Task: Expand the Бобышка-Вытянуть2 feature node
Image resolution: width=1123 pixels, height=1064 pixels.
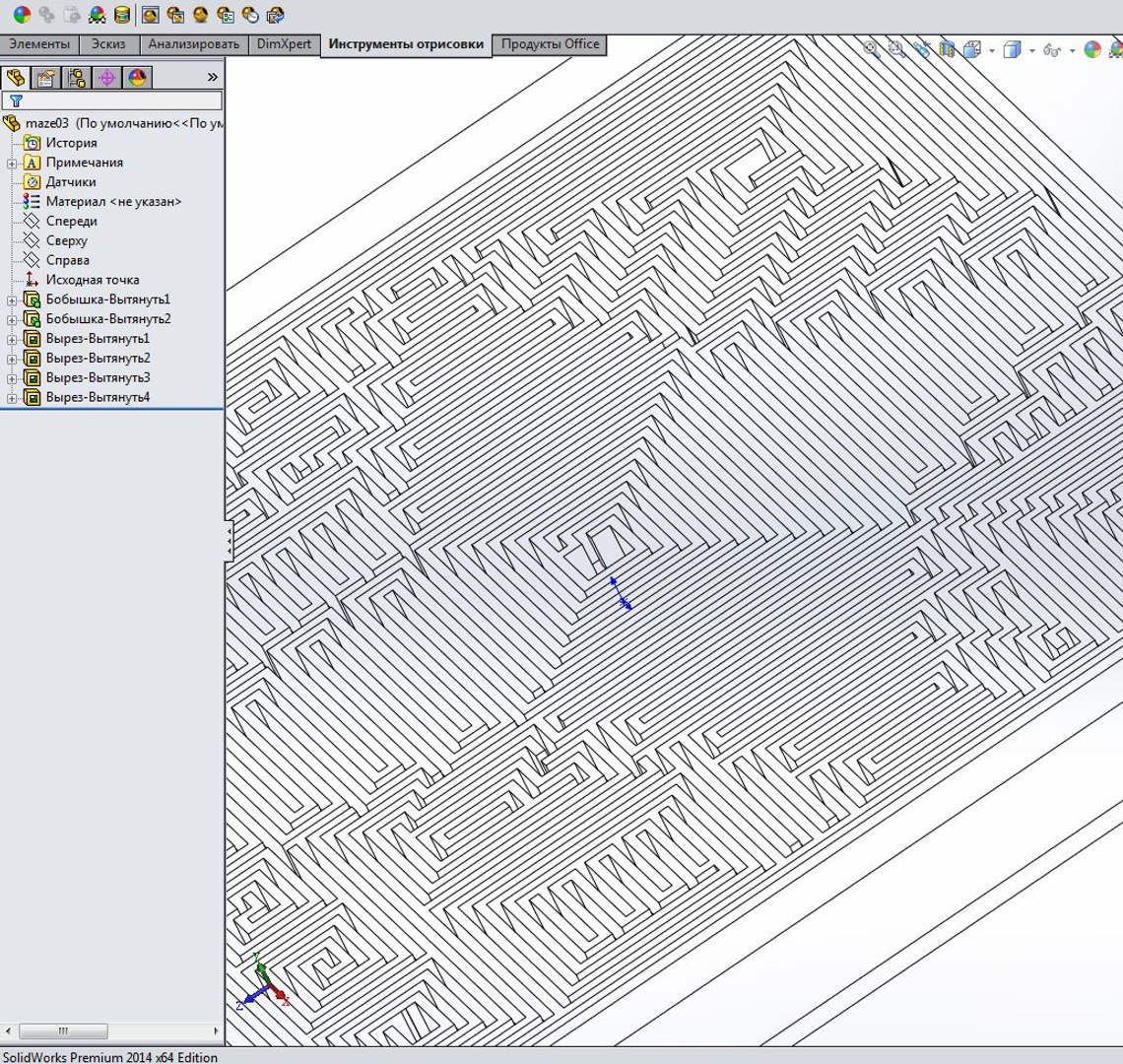Action: click(12, 319)
